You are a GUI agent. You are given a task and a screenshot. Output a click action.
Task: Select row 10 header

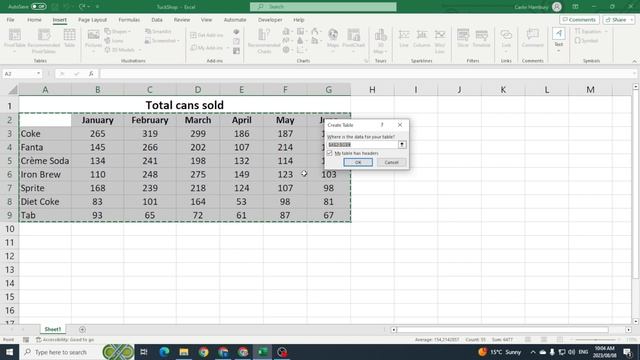point(9,229)
